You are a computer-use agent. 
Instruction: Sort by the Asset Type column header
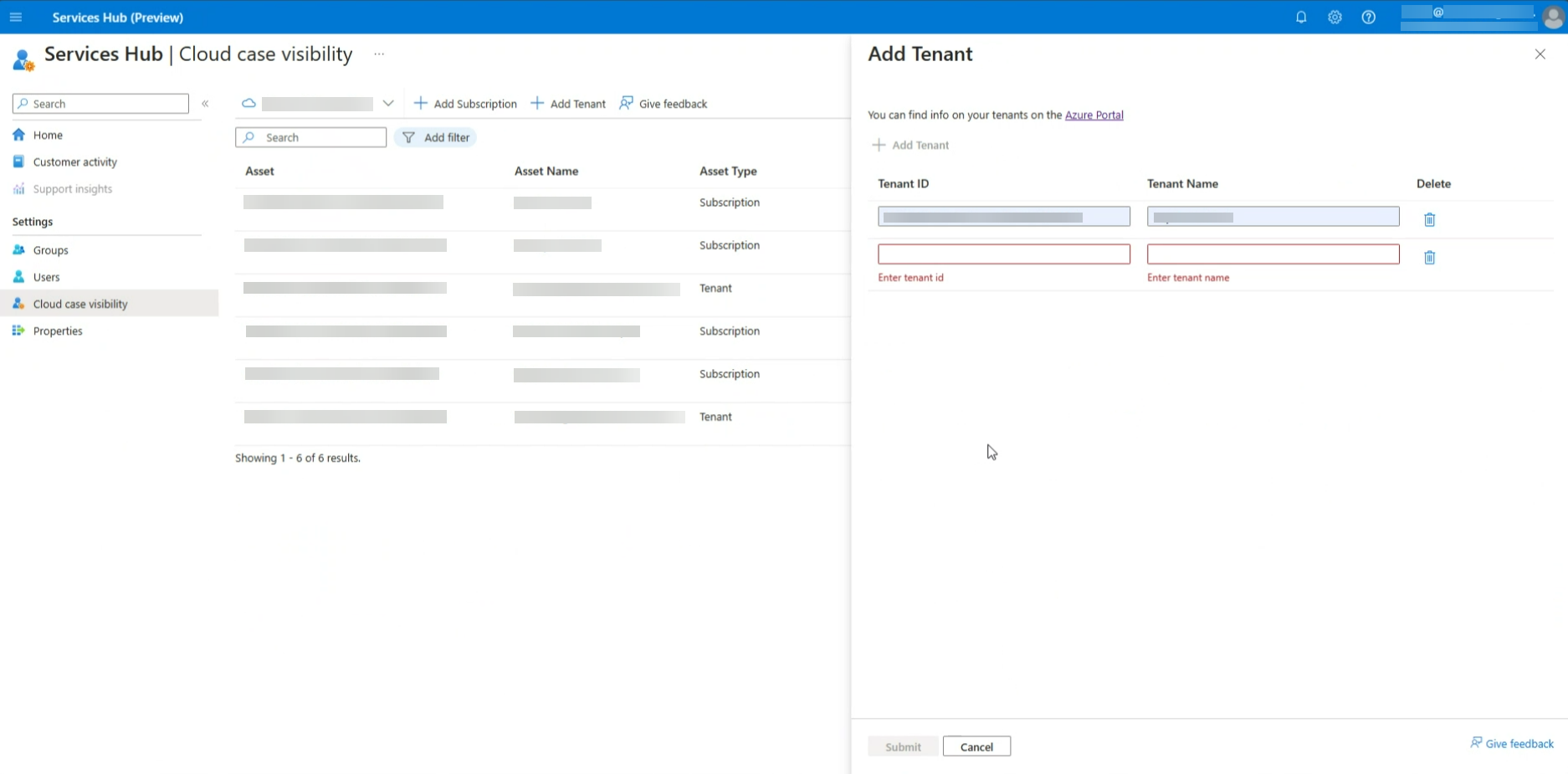(728, 171)
